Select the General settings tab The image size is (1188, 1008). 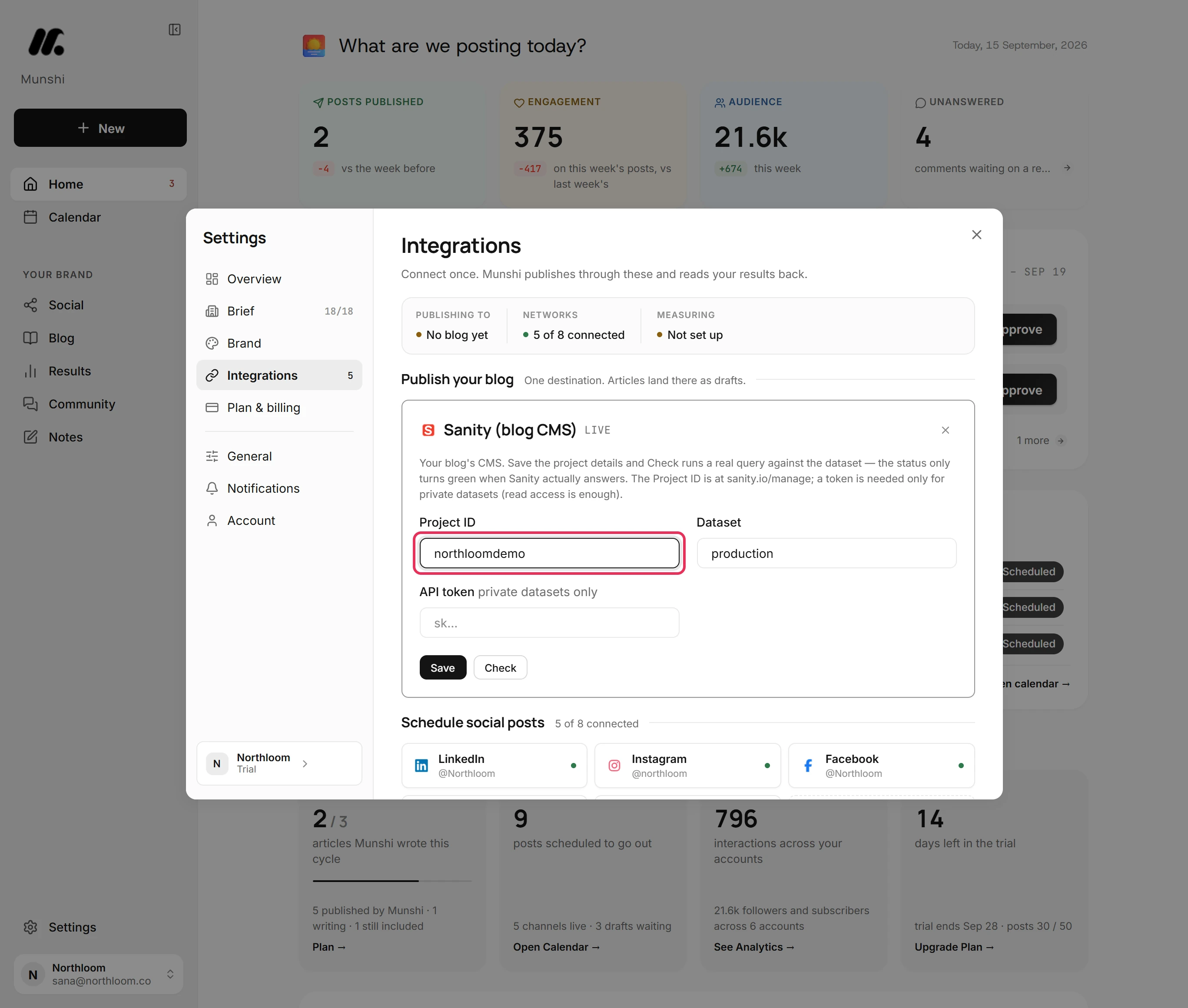click(279, 456)
